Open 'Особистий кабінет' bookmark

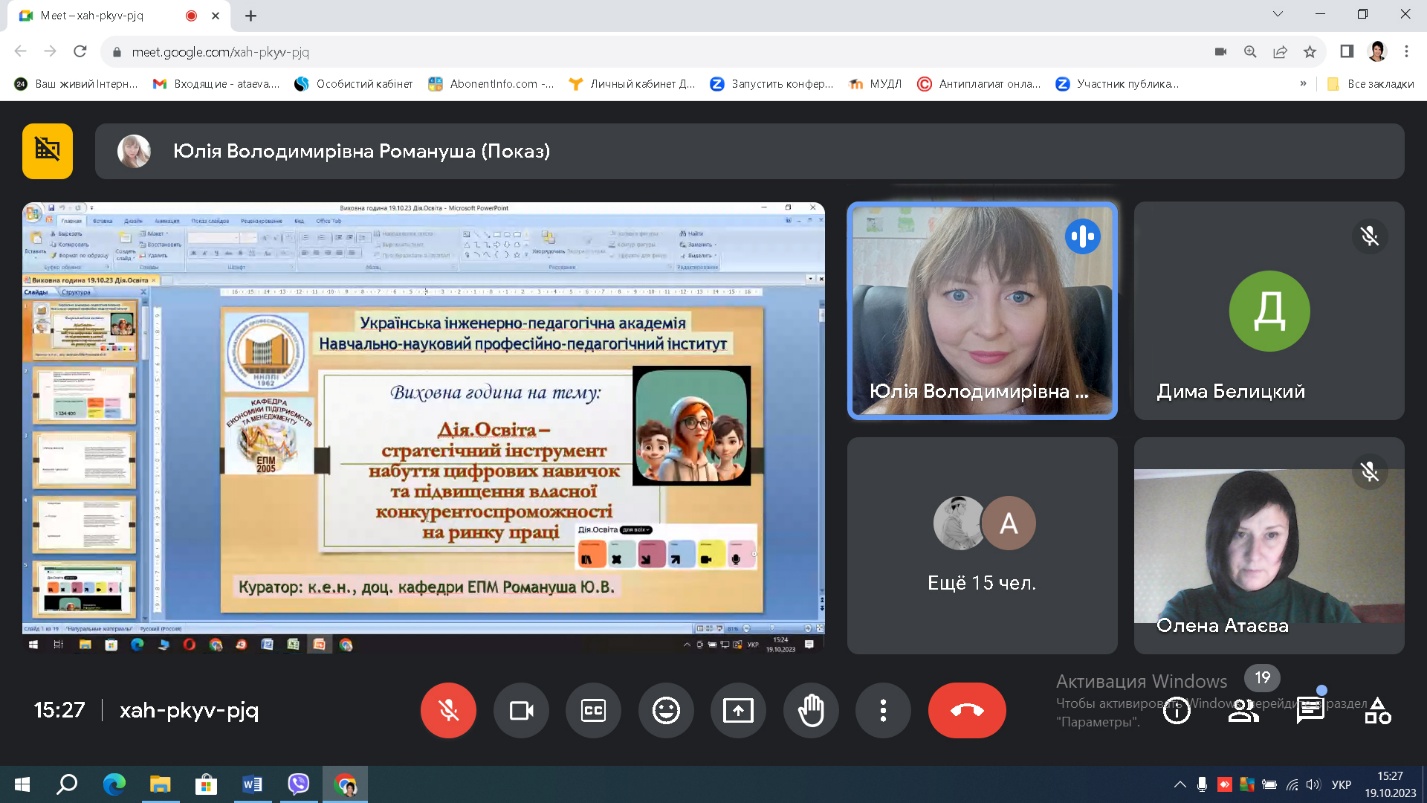(x=354, y=84)
